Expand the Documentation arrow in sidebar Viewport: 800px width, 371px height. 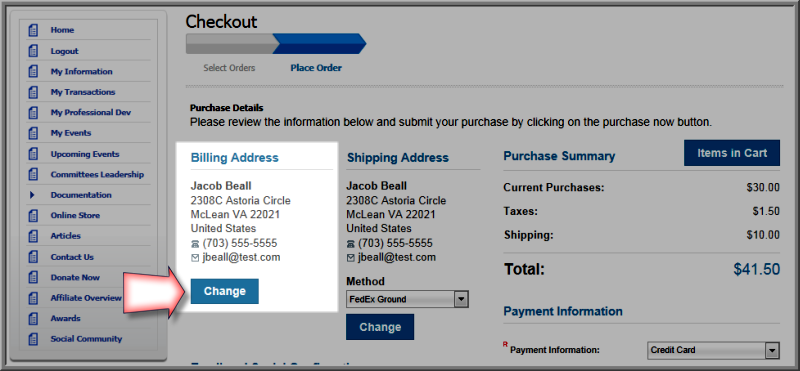(x=32, y=195)
